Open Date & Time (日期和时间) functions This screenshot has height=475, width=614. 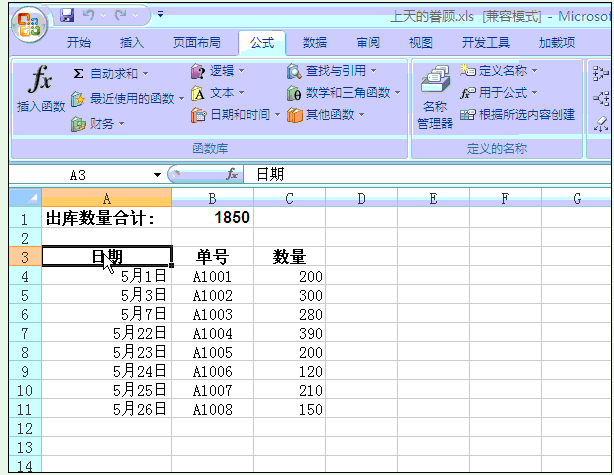point(235,115)
